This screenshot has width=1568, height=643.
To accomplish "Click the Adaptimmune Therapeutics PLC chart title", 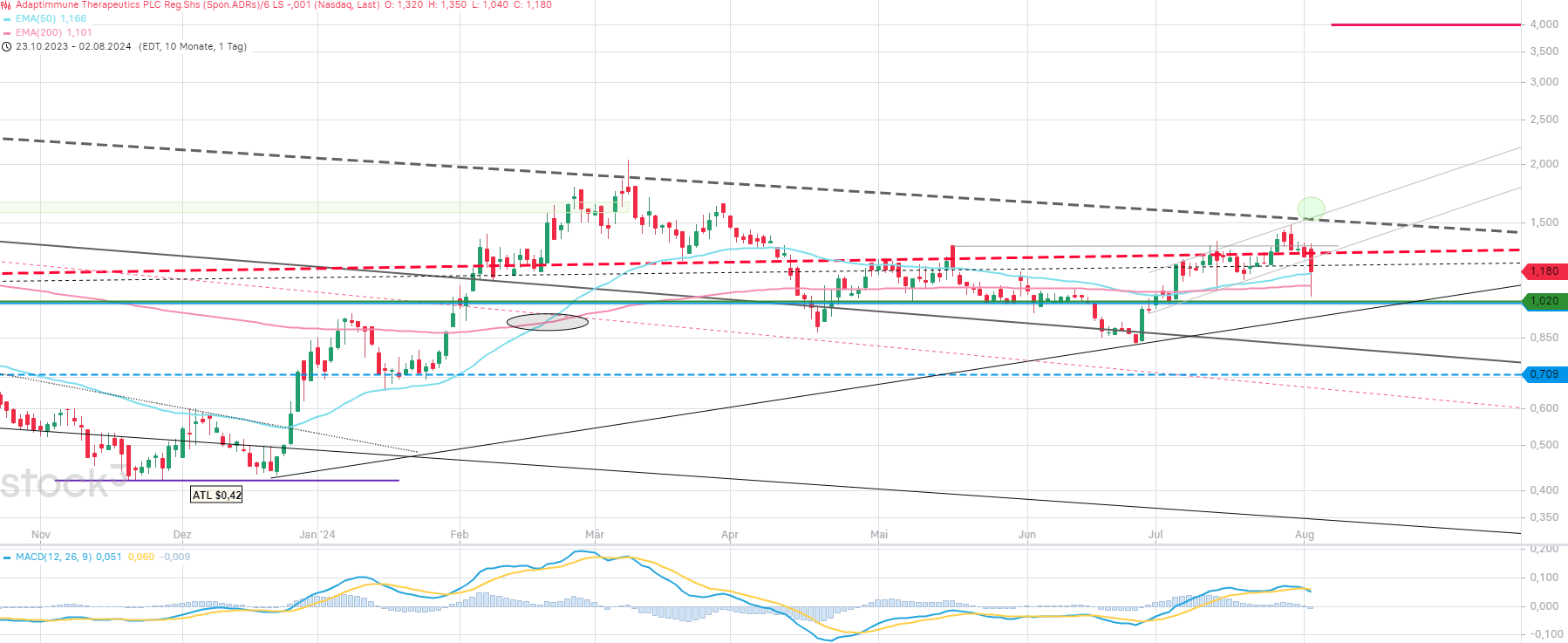I will pos(198,5).
